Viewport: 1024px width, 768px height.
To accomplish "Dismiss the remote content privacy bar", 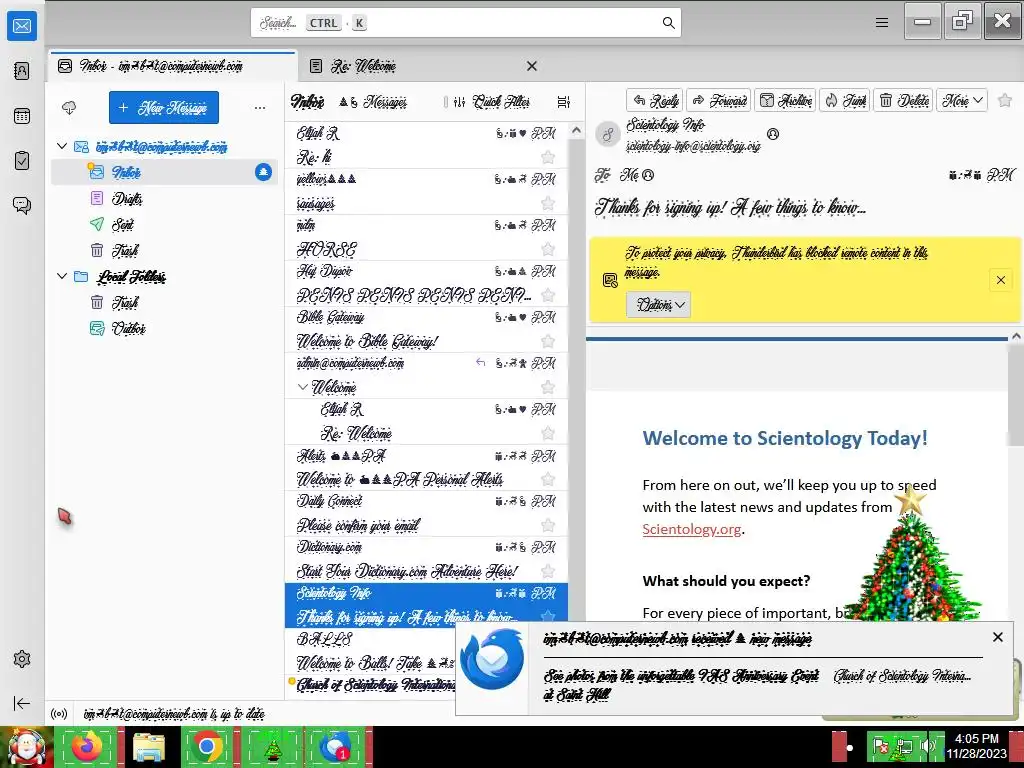I will (1000, 280).
